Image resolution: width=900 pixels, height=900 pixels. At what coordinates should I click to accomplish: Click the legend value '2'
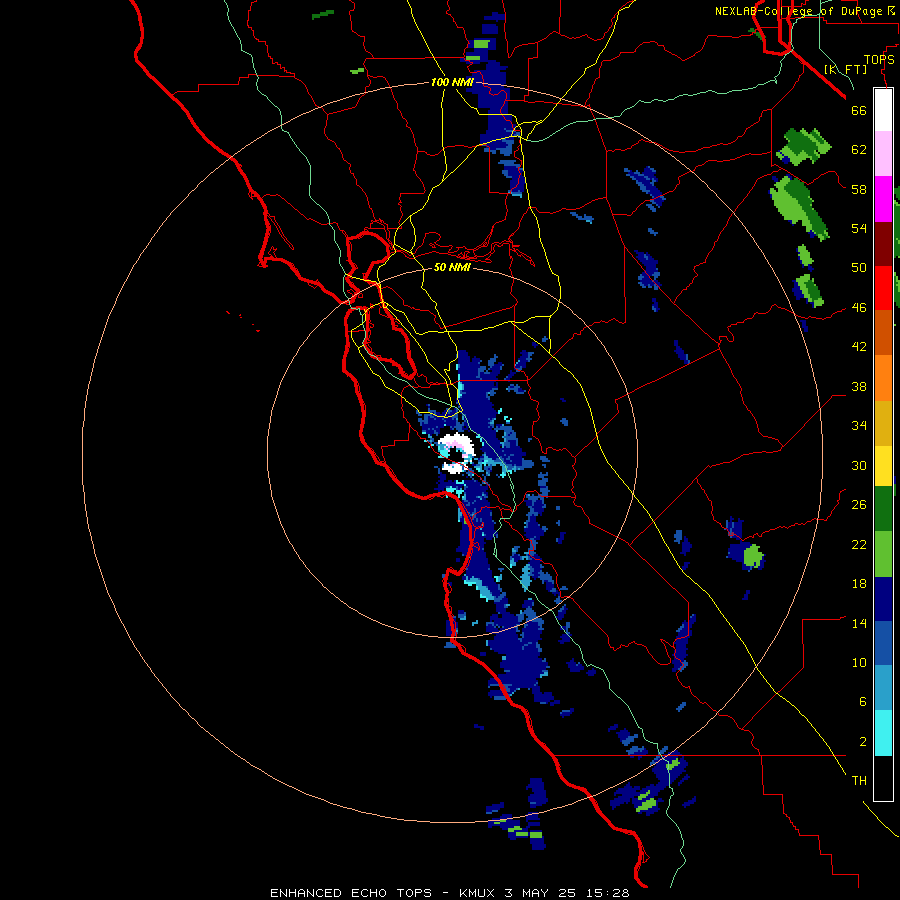(x=863, y=742)
